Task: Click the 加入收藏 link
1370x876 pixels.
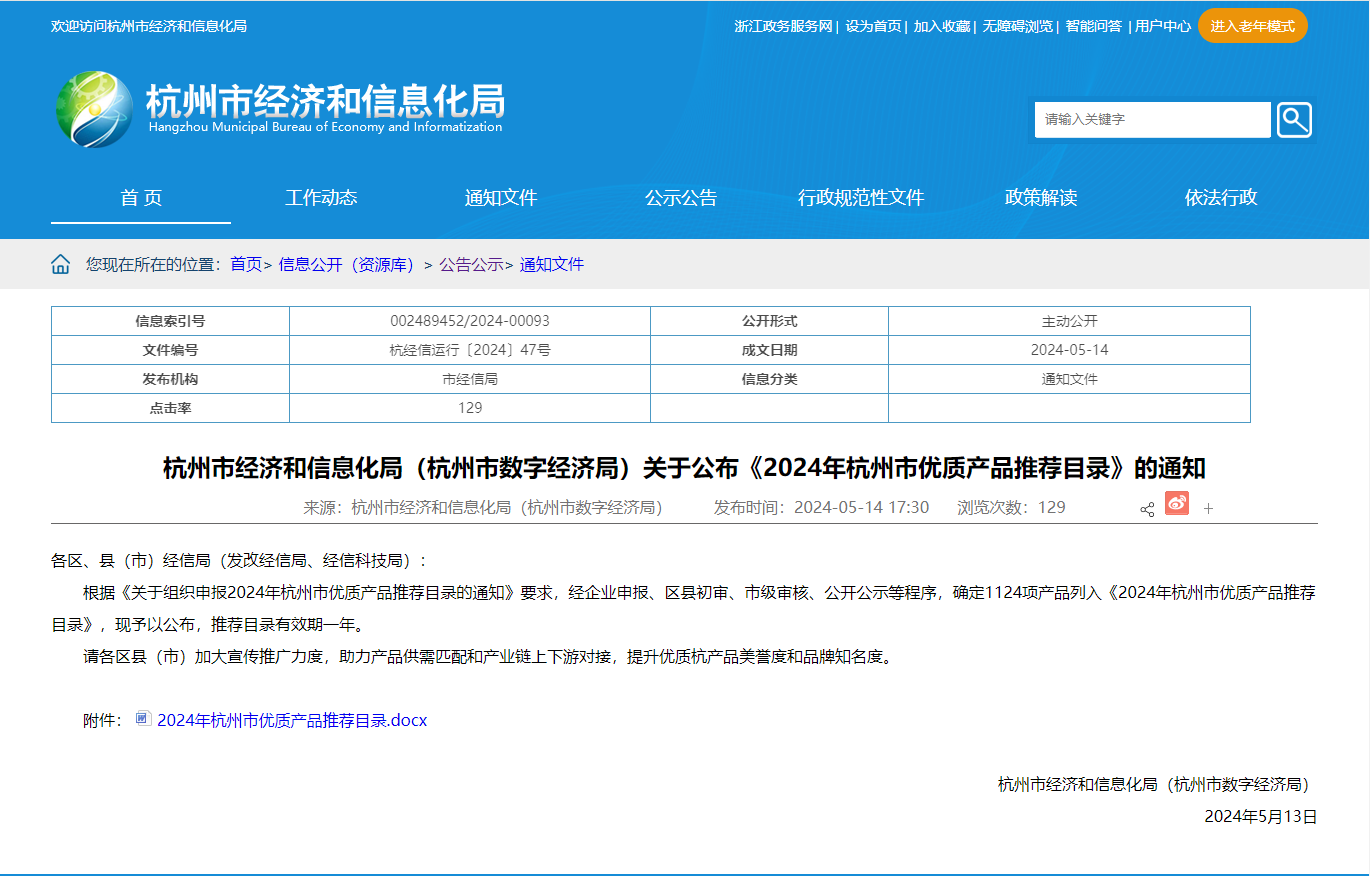Action: pos(941,26)
